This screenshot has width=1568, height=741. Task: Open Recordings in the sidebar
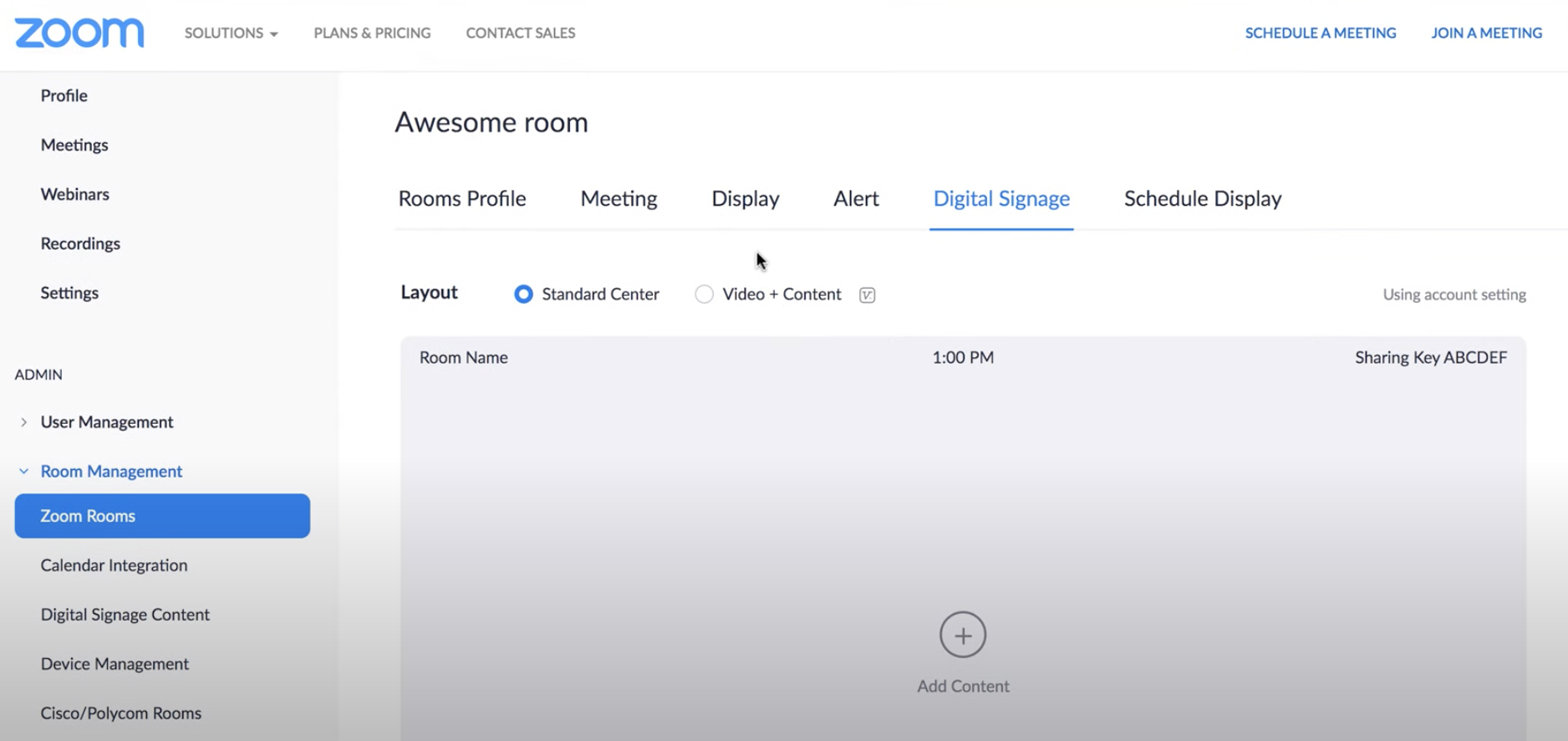pos(80,244)
